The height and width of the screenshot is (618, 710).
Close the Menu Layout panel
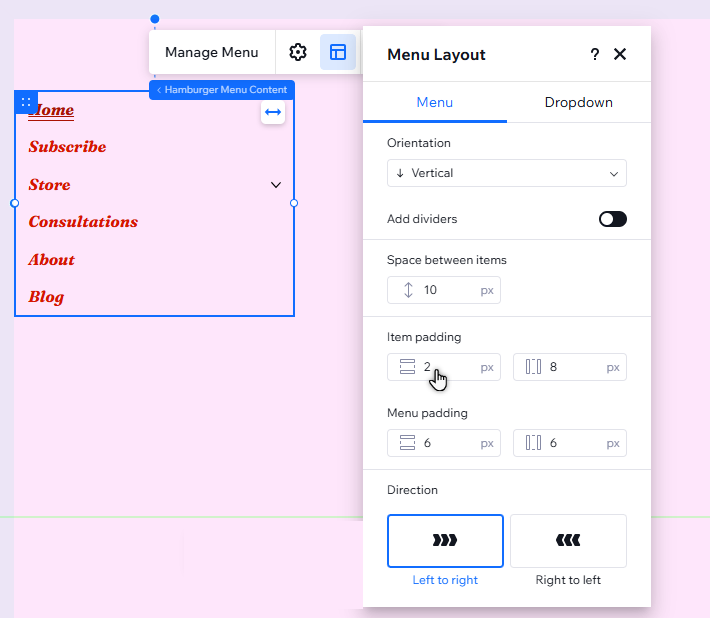[620, 54]
